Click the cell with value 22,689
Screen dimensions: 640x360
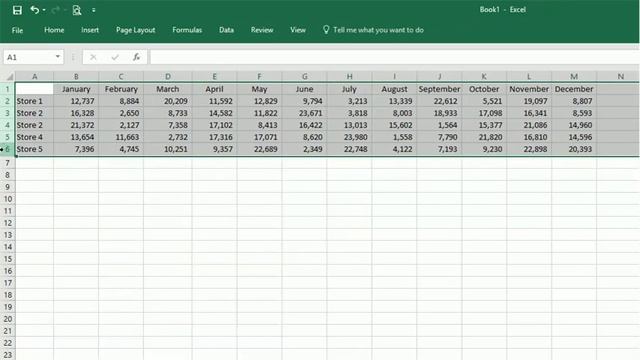coord(259,149)
